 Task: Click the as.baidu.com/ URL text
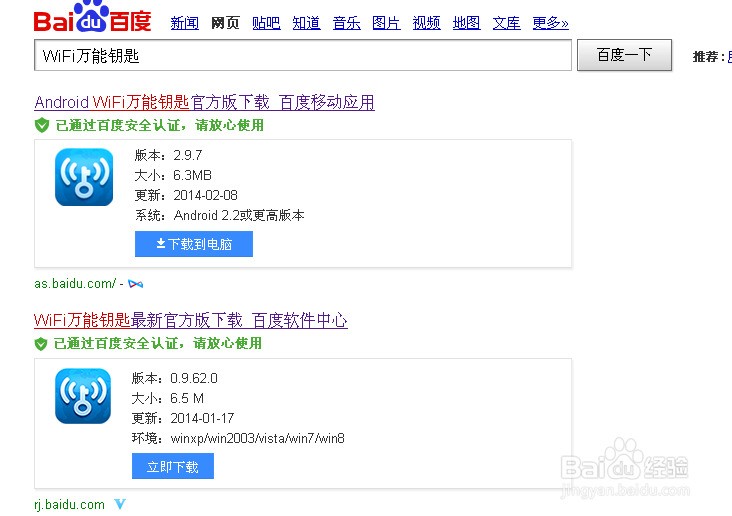tap(75, 283)
